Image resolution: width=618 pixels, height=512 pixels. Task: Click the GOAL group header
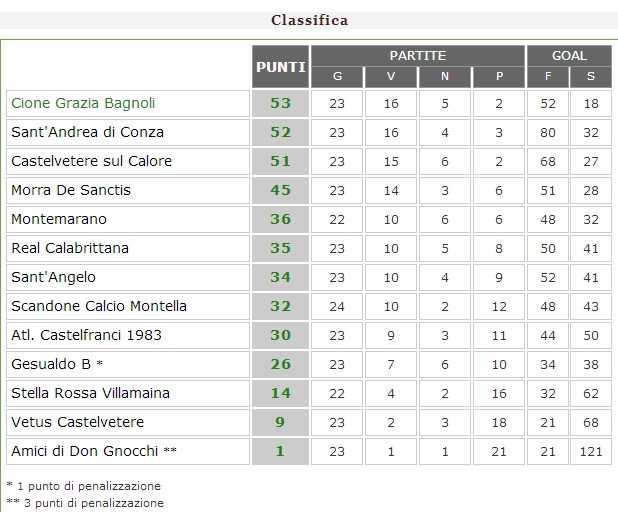[x=570, y=56]
